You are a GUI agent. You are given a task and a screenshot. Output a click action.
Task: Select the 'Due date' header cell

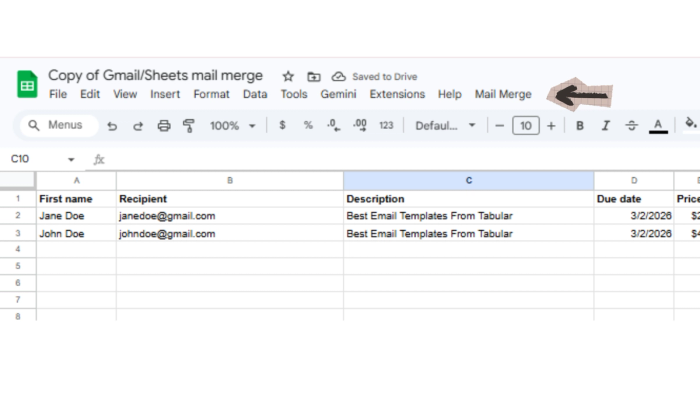tap(634, 199)
